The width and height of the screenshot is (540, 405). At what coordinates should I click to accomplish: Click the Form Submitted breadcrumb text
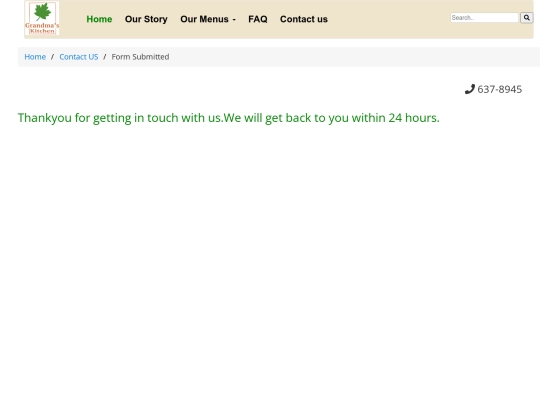click(x=140, y=57)
